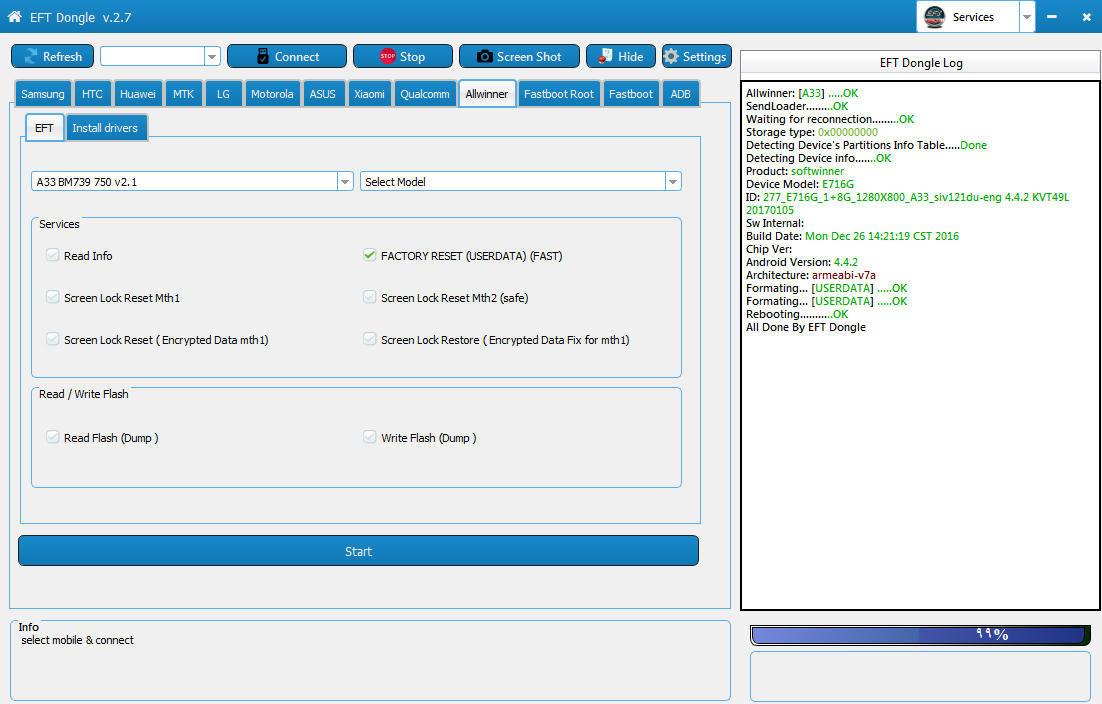Check the Write Flash (Dump) option

click(370, 437)
